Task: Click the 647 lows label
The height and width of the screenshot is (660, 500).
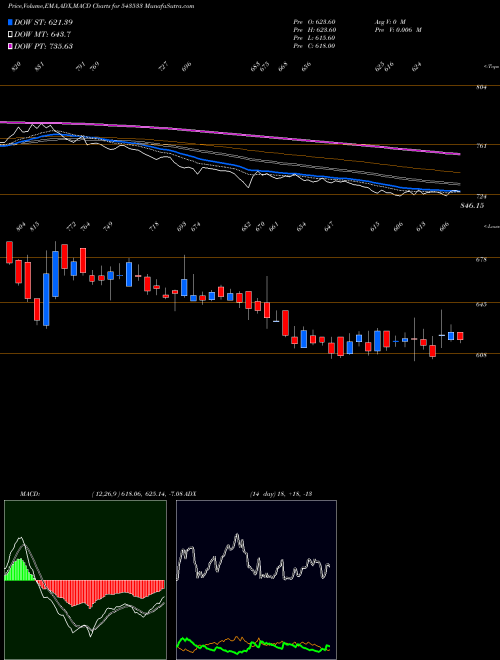Action: pyautogui.click(x=329, y=227)
